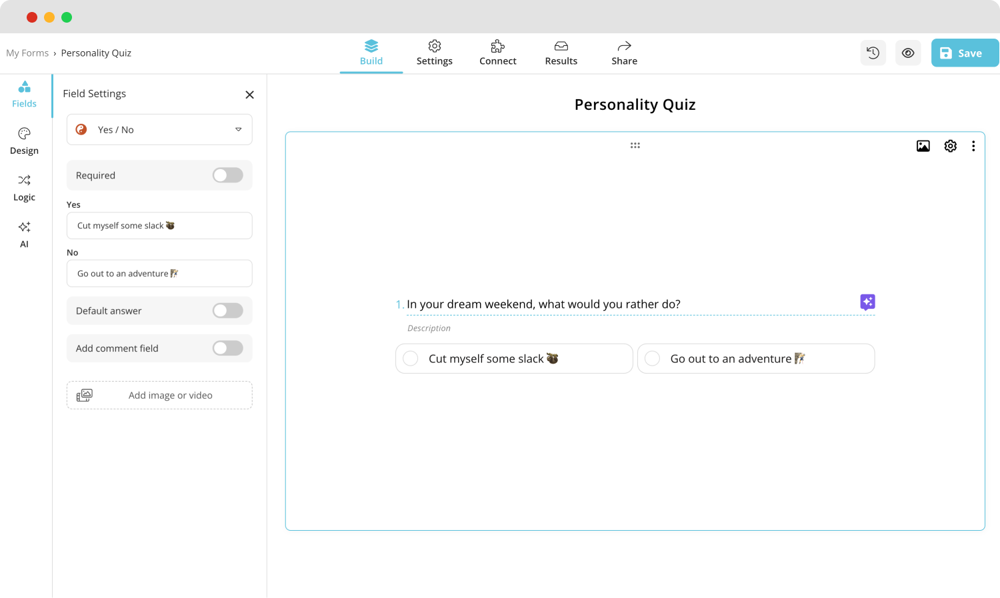Viewport: 1000px width, 598px height.
Task: Turn on Default answer
Action: 227,310
